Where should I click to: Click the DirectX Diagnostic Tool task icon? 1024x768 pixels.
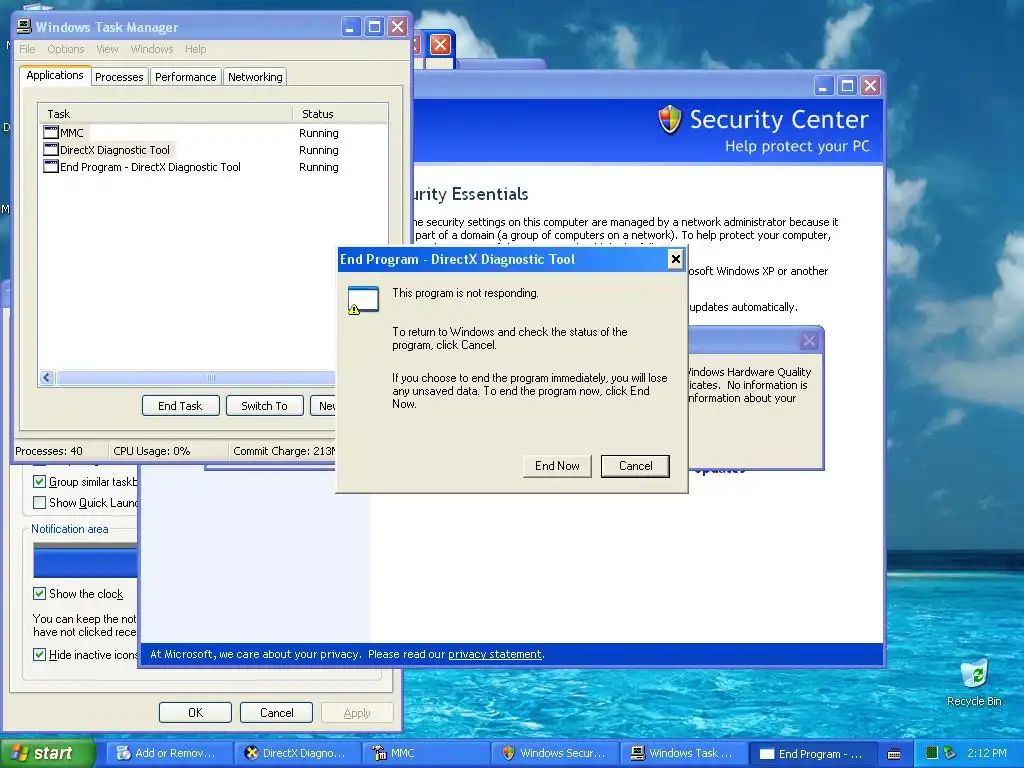click(x=51, y=150)
